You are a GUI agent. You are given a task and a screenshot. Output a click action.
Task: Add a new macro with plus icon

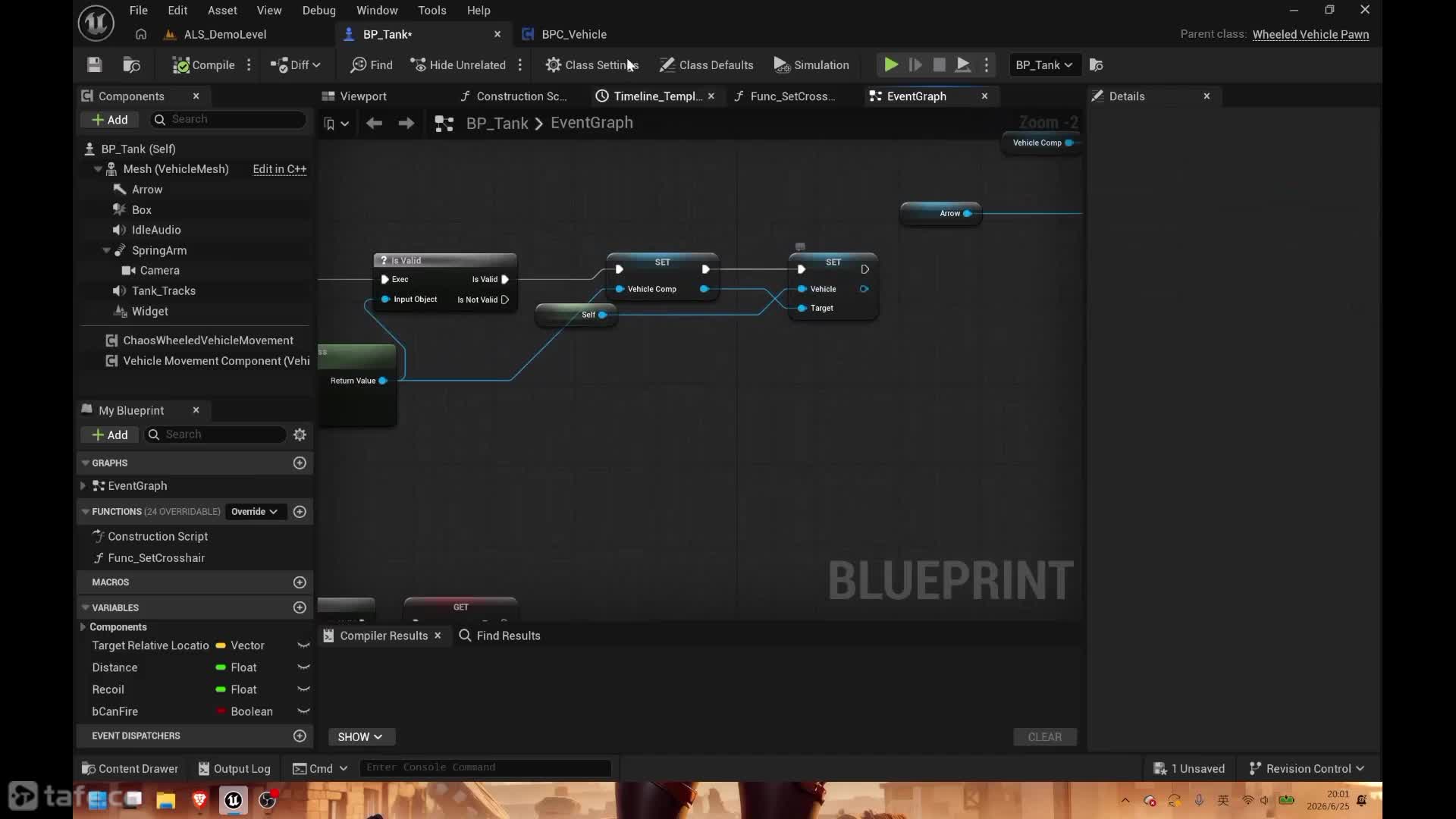coord(300,582)
